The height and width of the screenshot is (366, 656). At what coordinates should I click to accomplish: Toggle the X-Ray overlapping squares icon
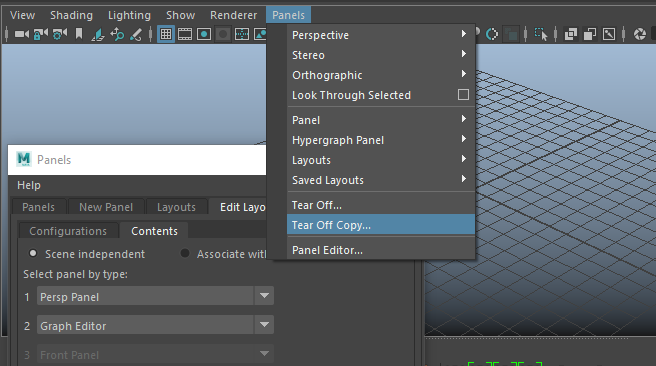pyautogui.click(x=571, y=34)
